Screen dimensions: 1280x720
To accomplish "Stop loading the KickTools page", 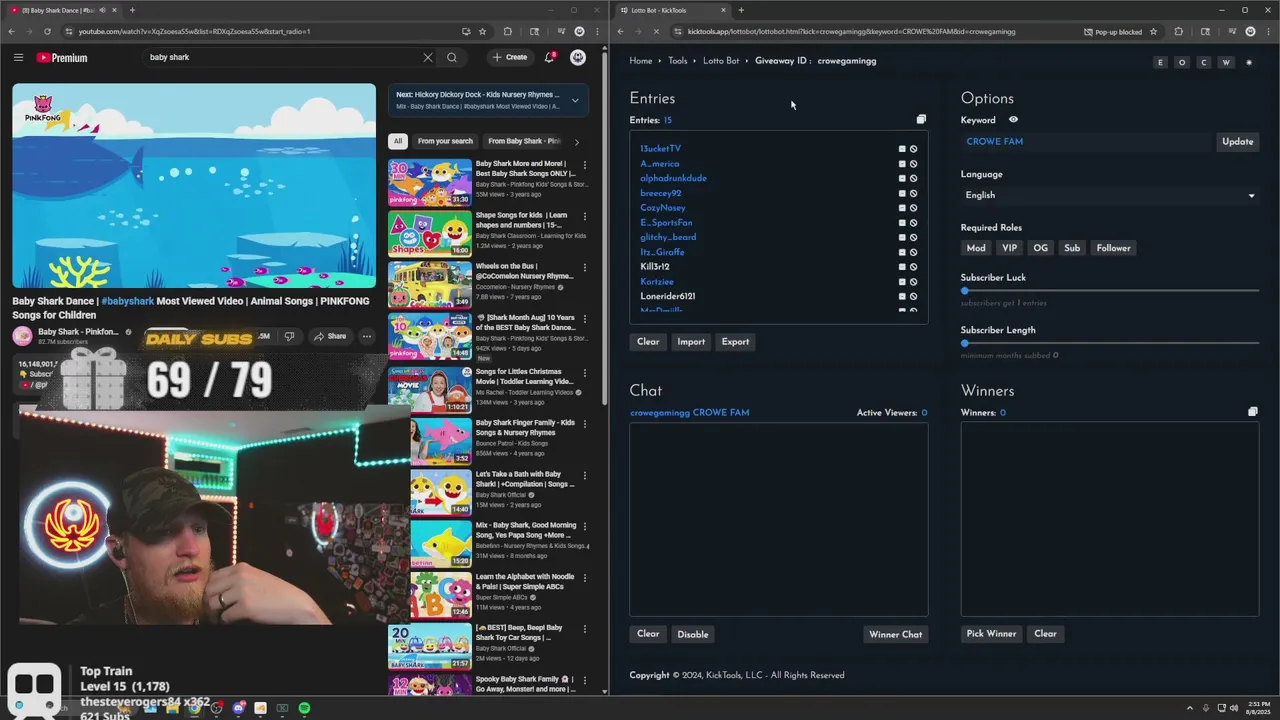I will pyautogui.click(x=656, y=32).
